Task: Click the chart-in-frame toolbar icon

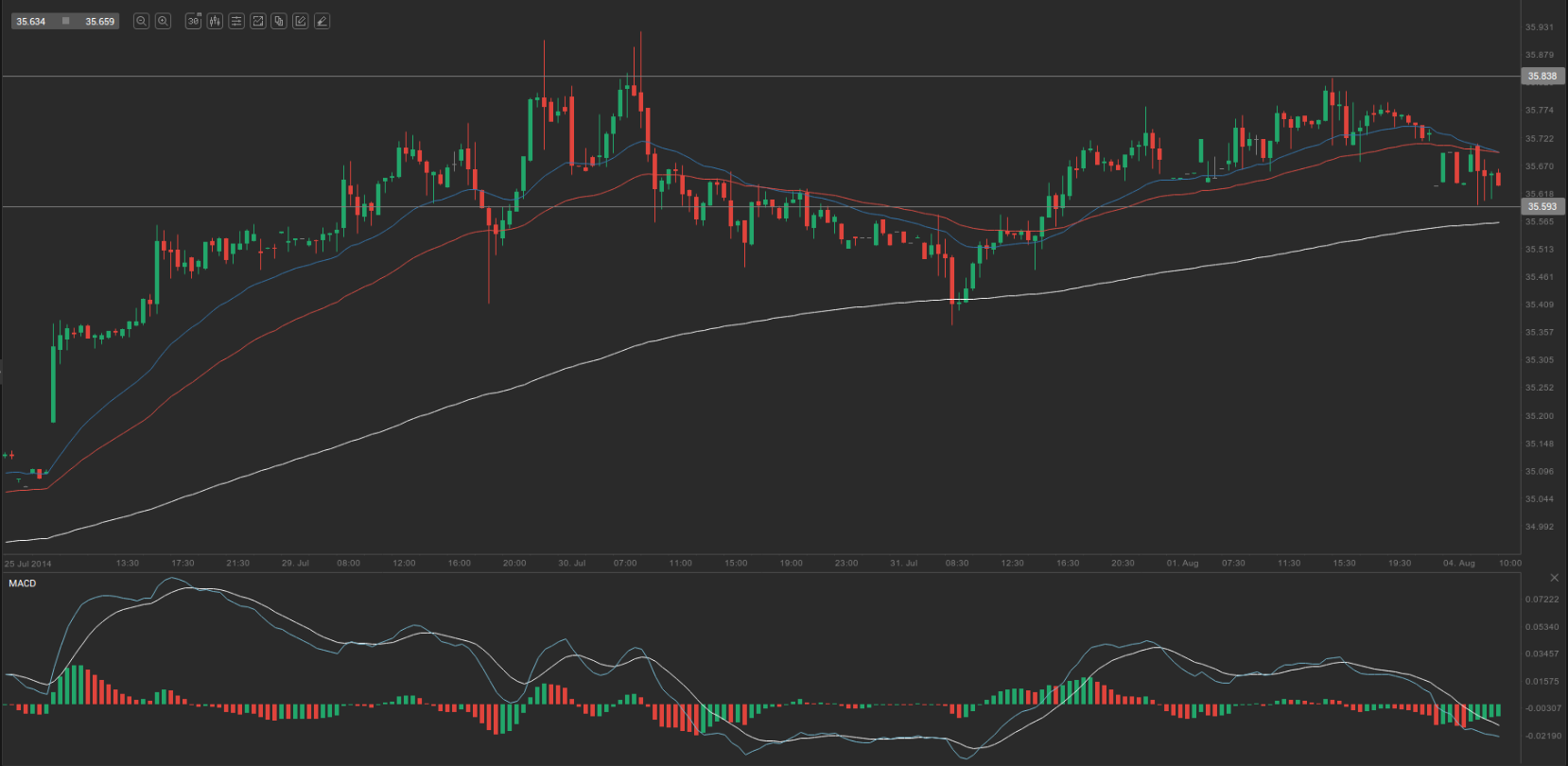Action: click(257, 21)
